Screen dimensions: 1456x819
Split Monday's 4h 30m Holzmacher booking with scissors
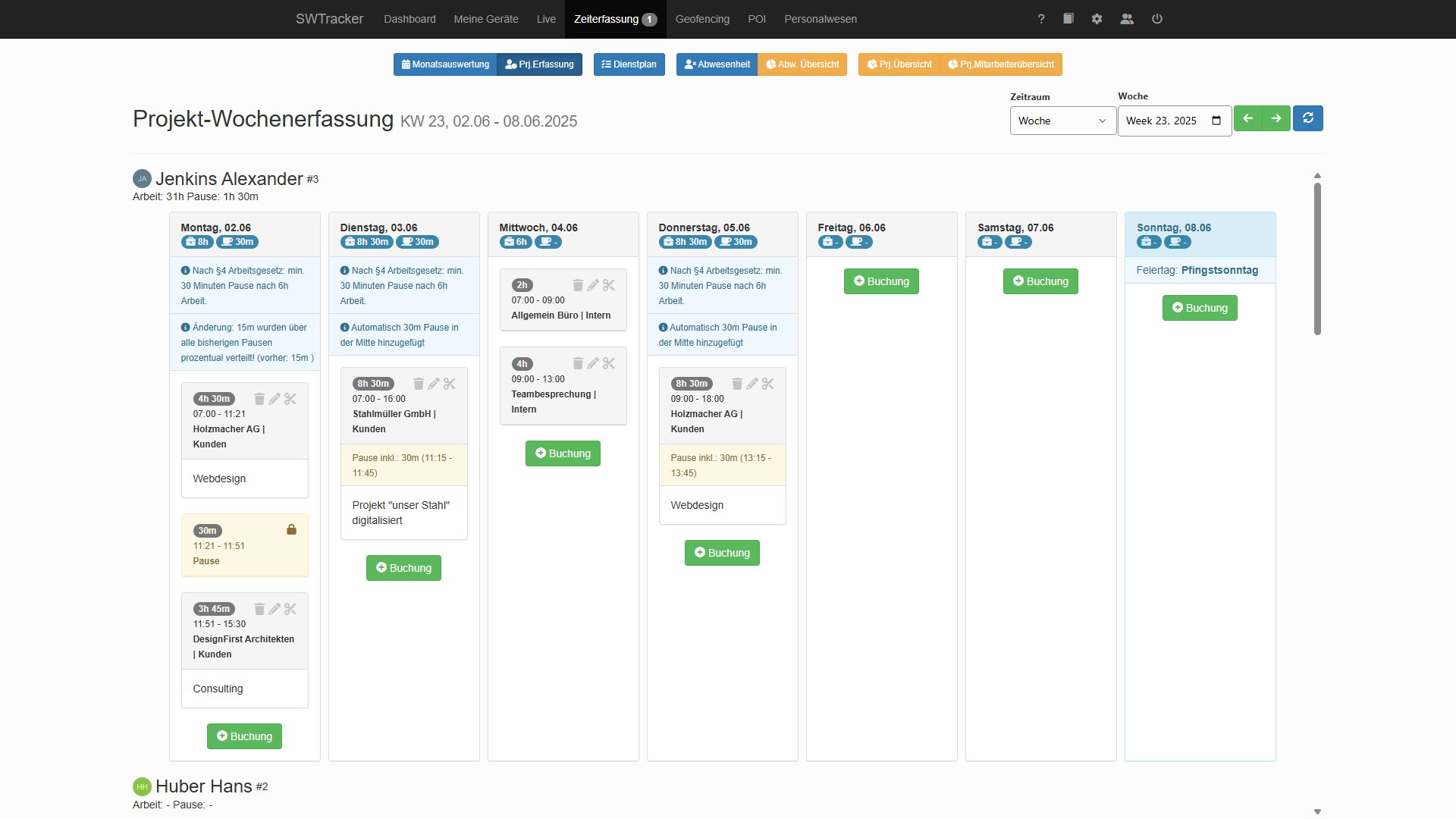[x=290, y=399]
